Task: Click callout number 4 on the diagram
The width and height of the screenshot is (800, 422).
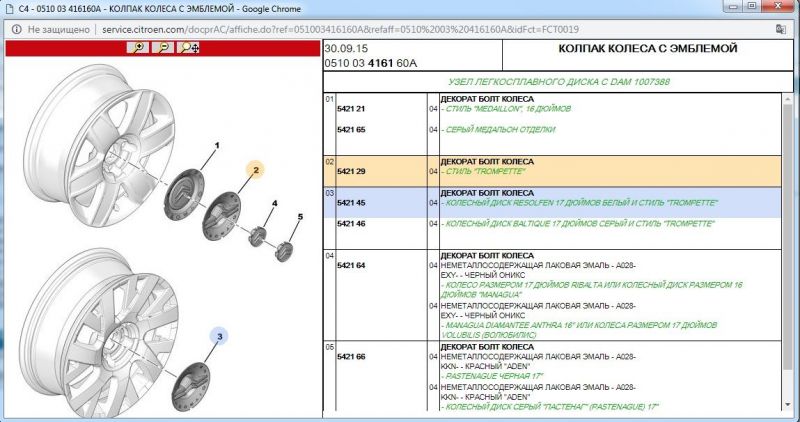Action: tap(274, 205)
